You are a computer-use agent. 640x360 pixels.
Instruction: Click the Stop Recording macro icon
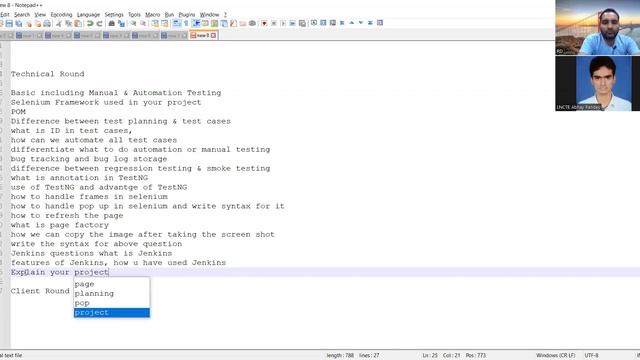pos(273,23)
